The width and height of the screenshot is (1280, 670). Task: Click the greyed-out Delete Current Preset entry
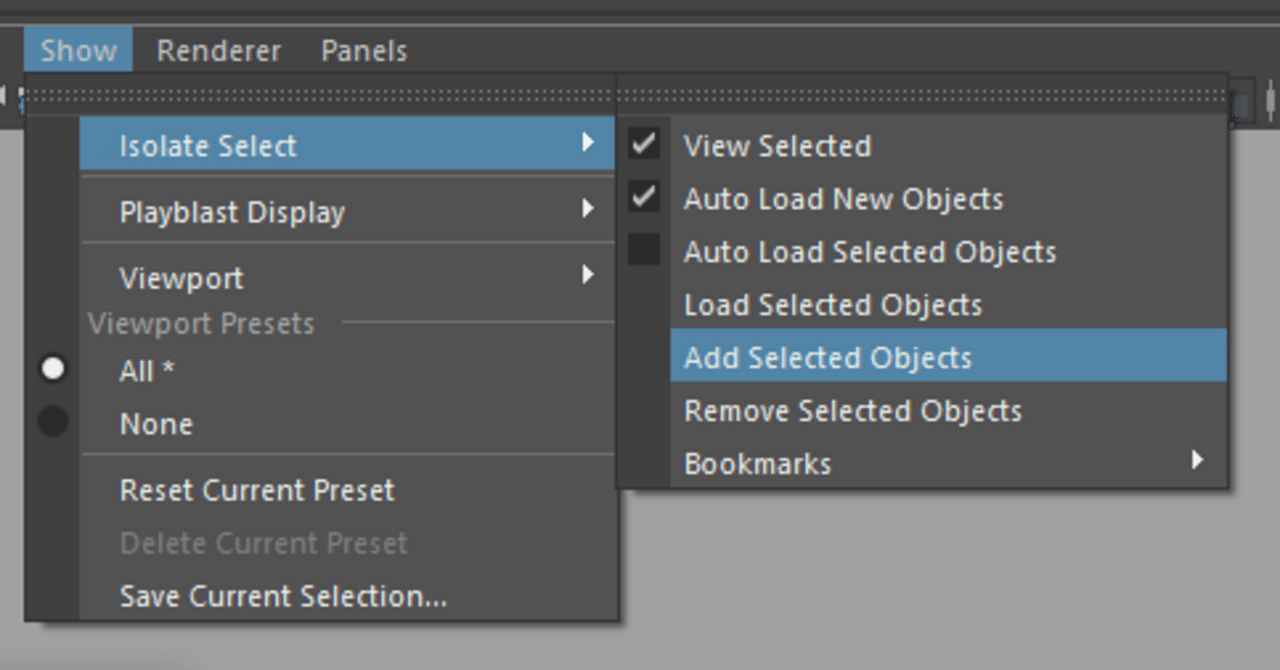click(x=263, y=543)
